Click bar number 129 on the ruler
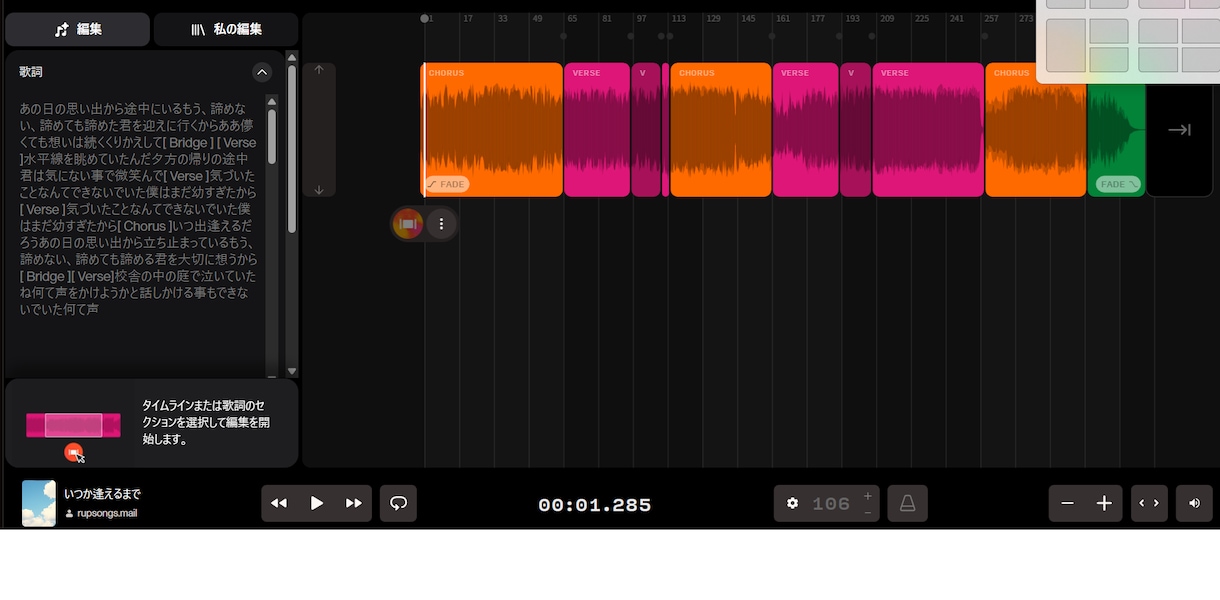The width and height of the screenshot is (1220, 600). pyautogui.click(x=713, y=18)
